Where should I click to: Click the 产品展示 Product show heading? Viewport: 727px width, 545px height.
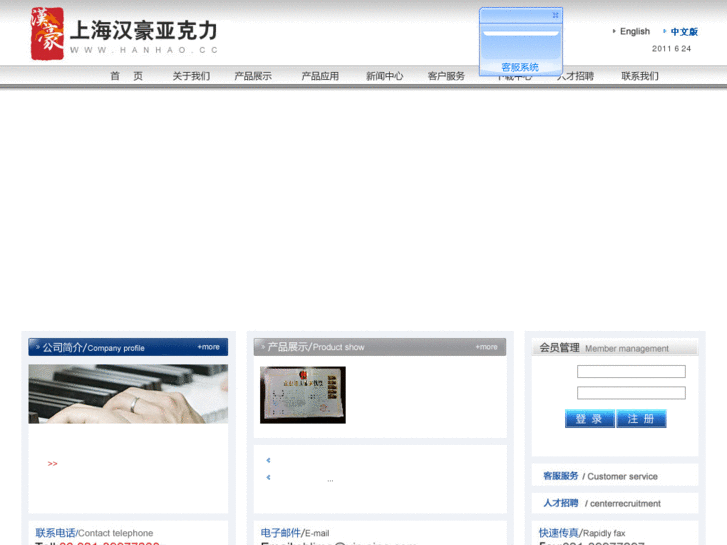316,347
